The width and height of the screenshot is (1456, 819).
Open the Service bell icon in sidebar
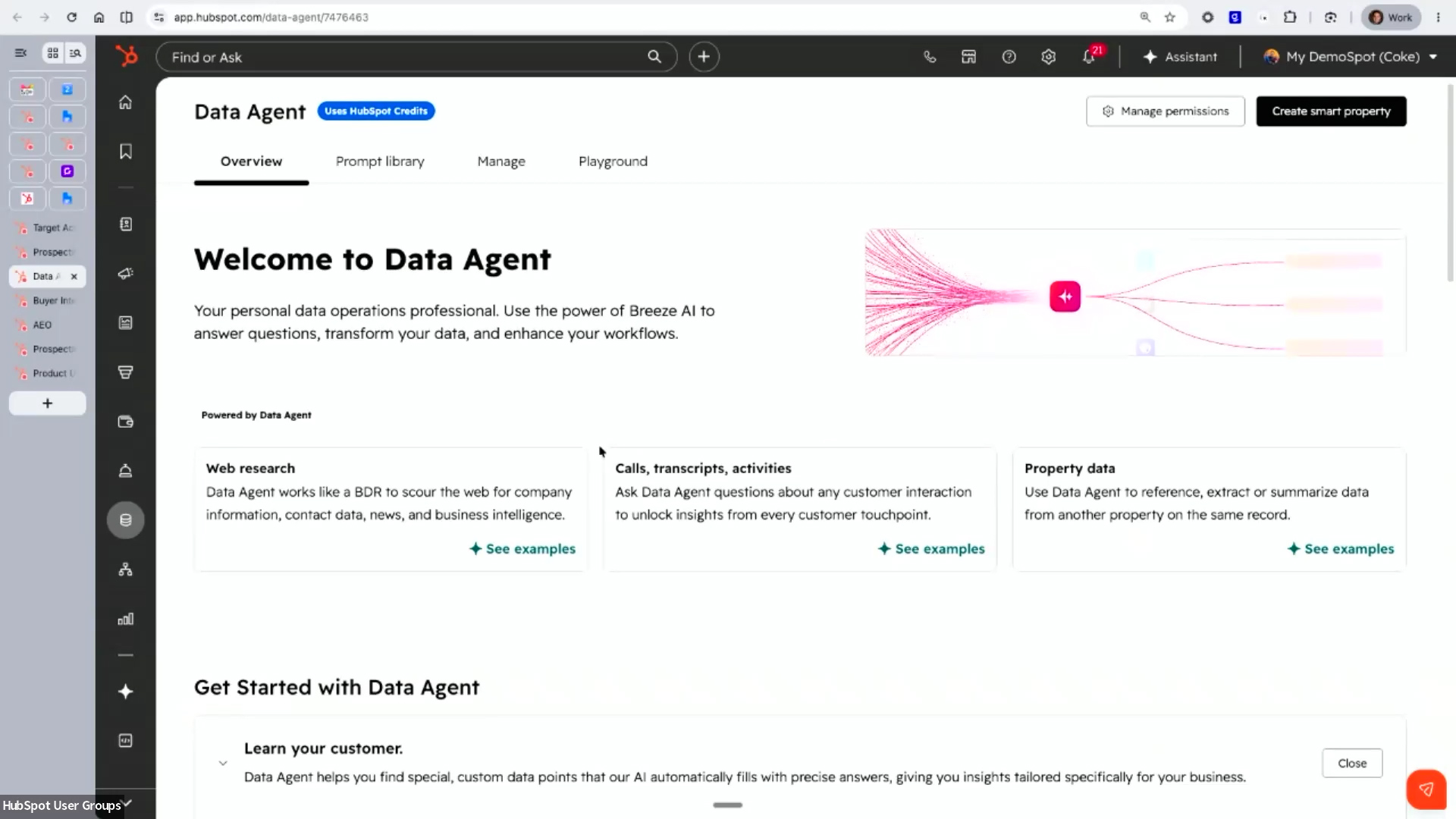(x=126, y=471)
